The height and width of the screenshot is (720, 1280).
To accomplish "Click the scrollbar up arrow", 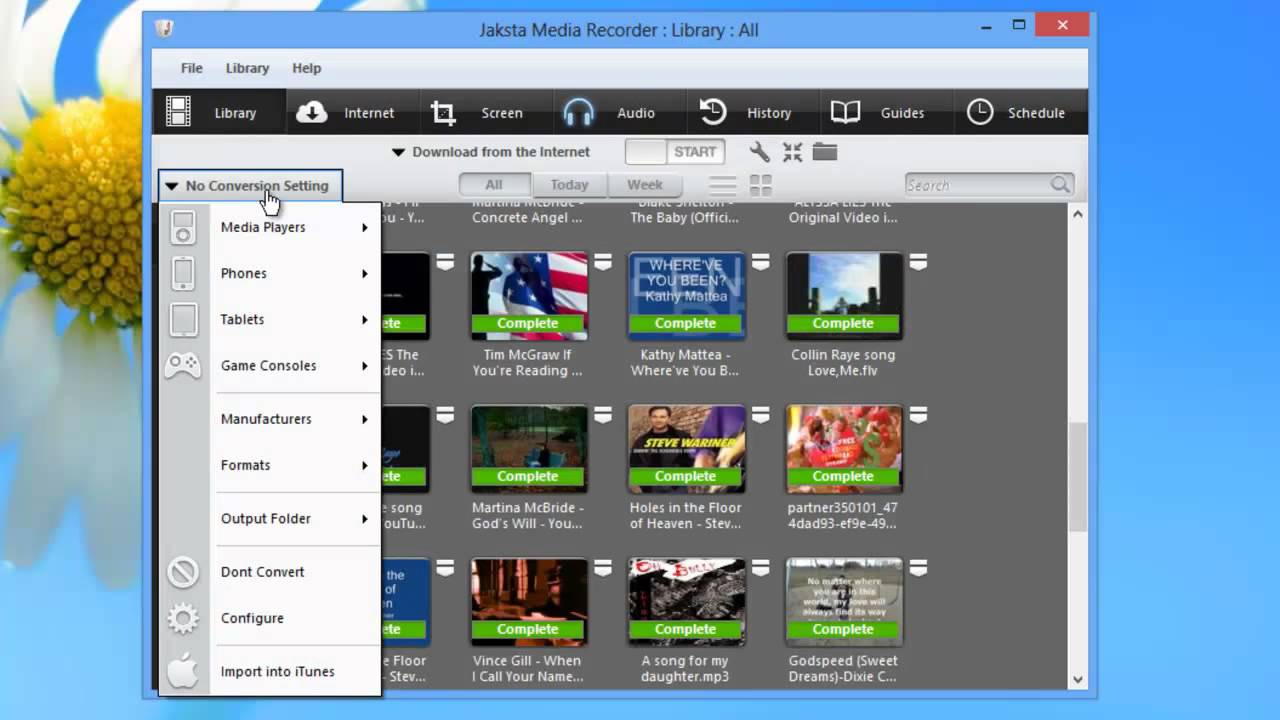I will tap(1078, 213).
